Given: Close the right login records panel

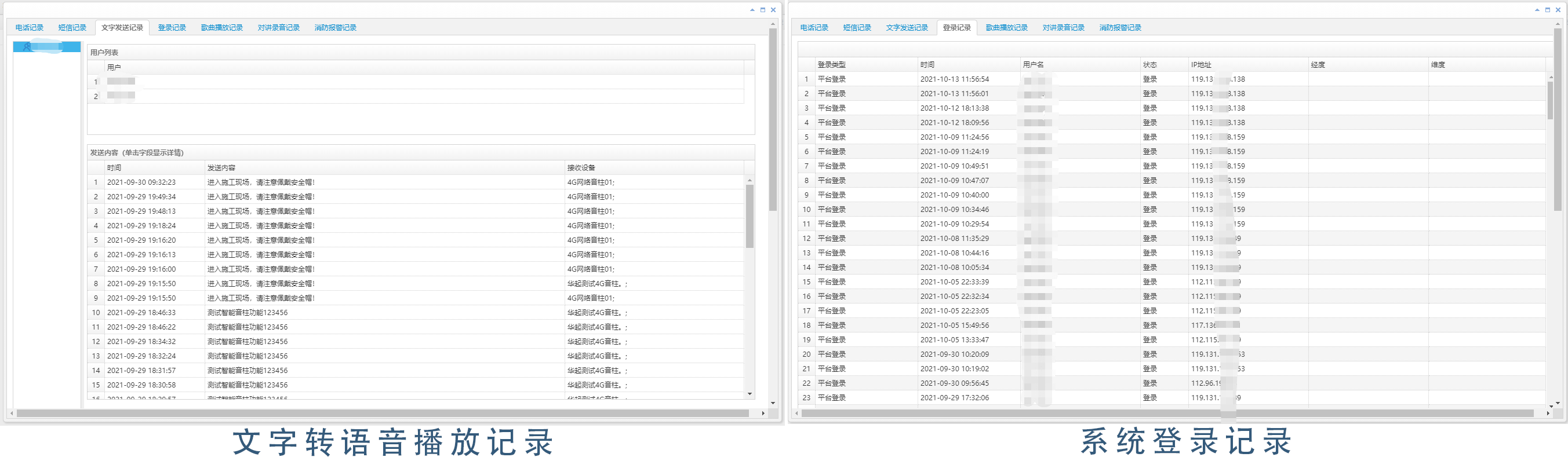Looking at the screenshot, I should pos(1558,10).
